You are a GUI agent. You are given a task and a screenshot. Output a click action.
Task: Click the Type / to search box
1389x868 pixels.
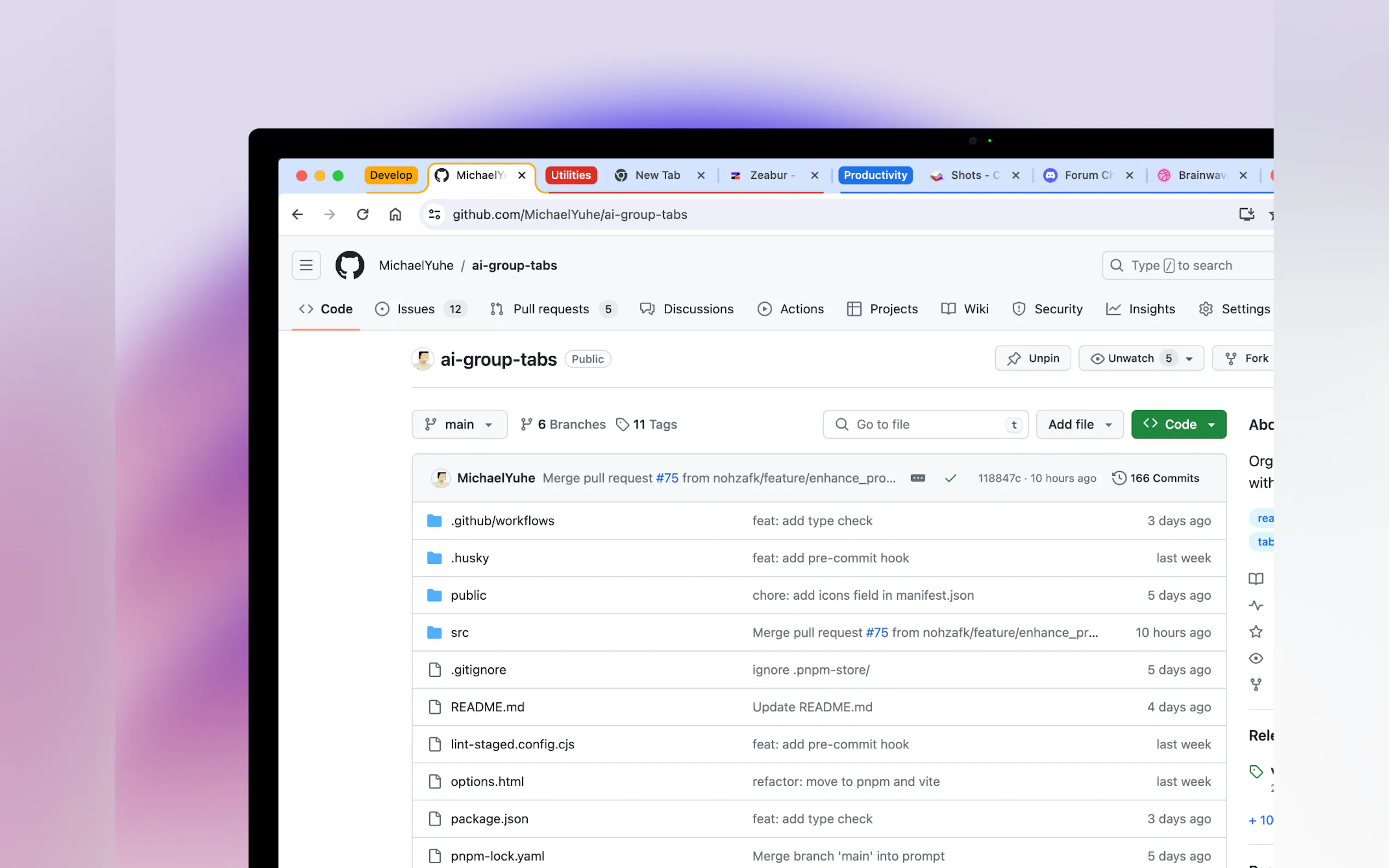click(1187, 265)
